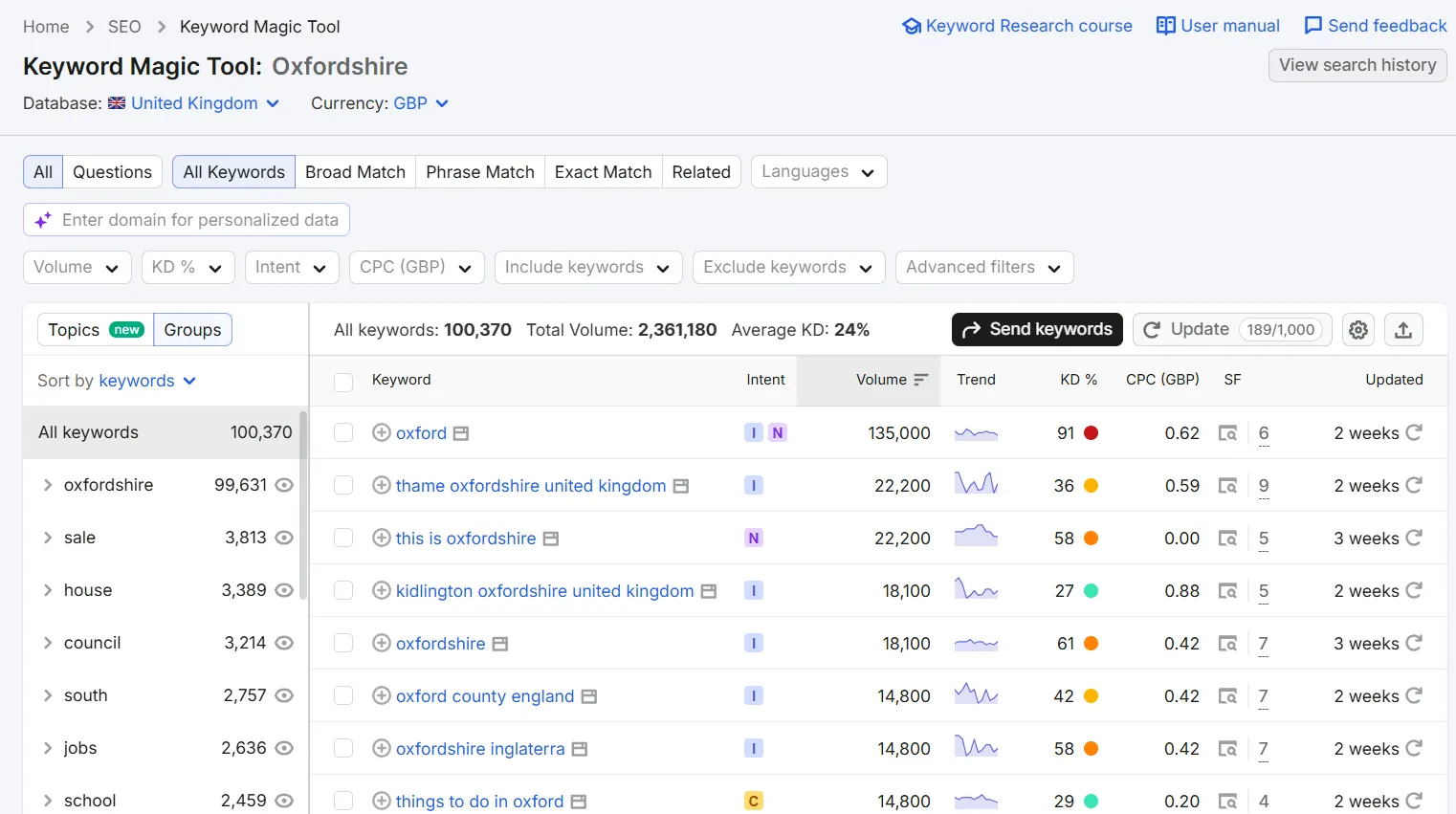Open the Keyword Research course link

pos(1017,26)
